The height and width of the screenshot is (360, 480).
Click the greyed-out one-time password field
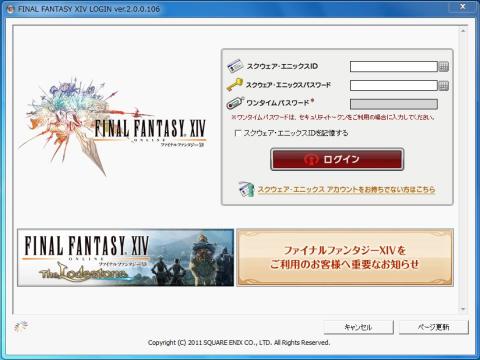pos(393,104)
